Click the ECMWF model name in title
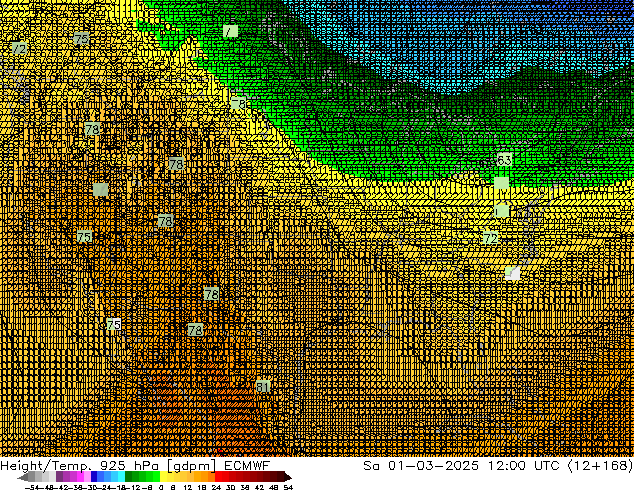This screenshot has width=634, height=490. click(246, 466)
